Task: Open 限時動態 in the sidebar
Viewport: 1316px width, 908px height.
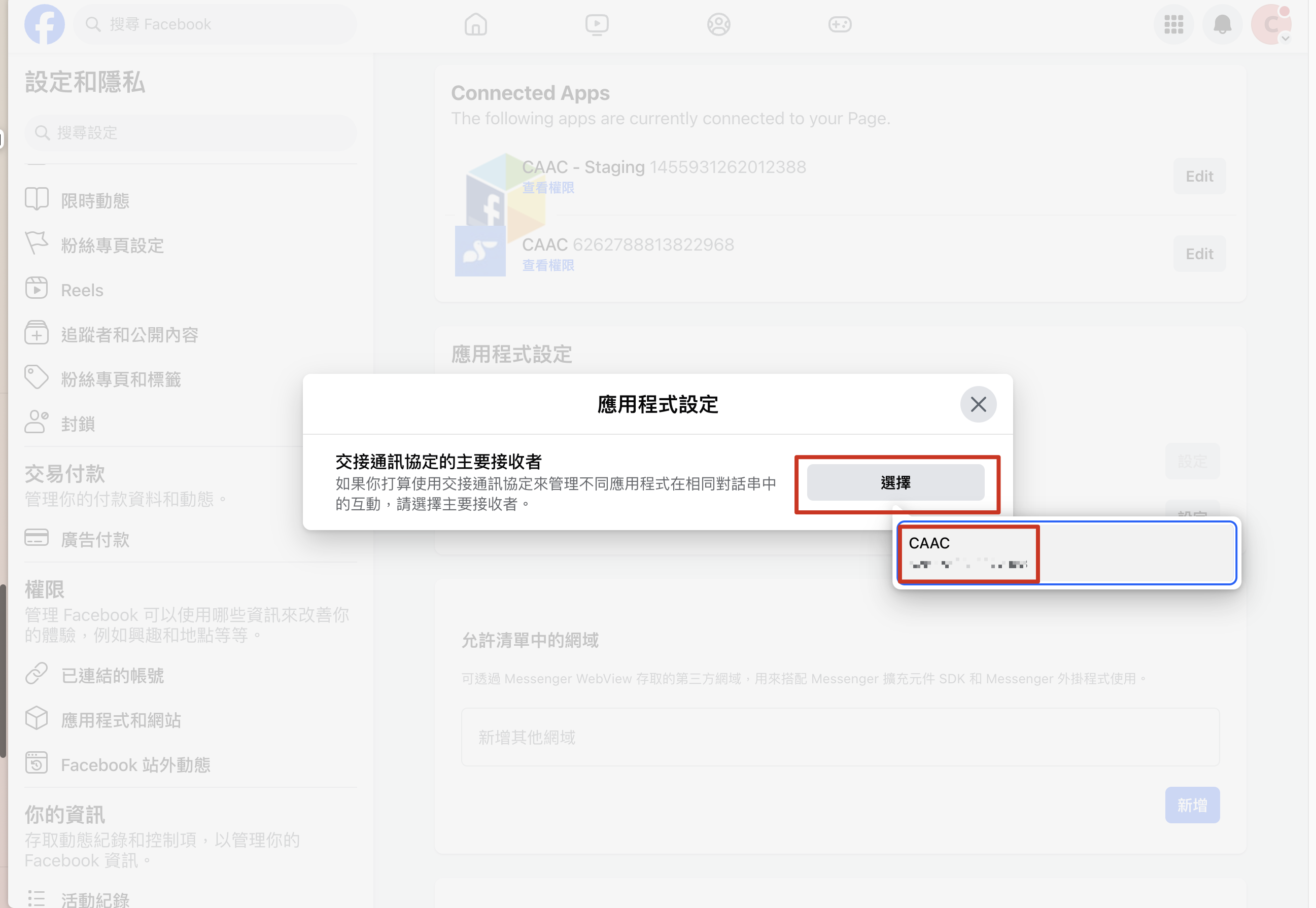Action: [191, 200]
